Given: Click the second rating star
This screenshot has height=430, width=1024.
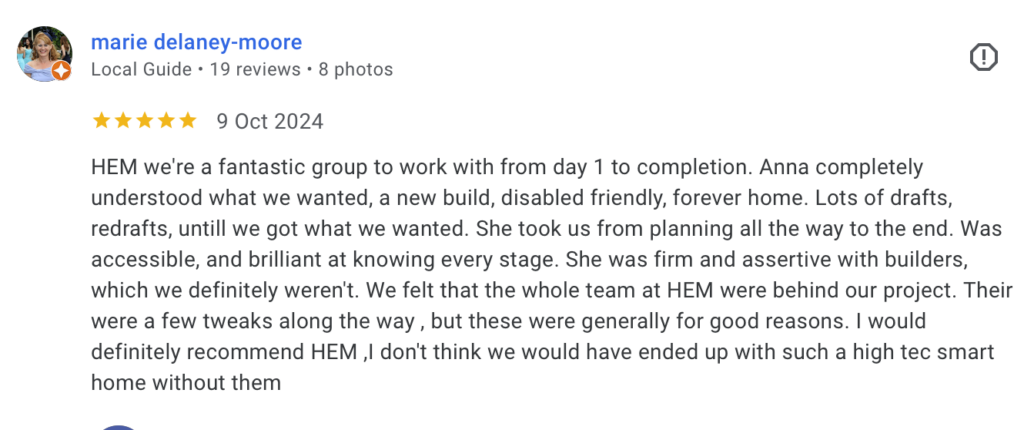Looking at the screenshot, I should tap(123, 121).
